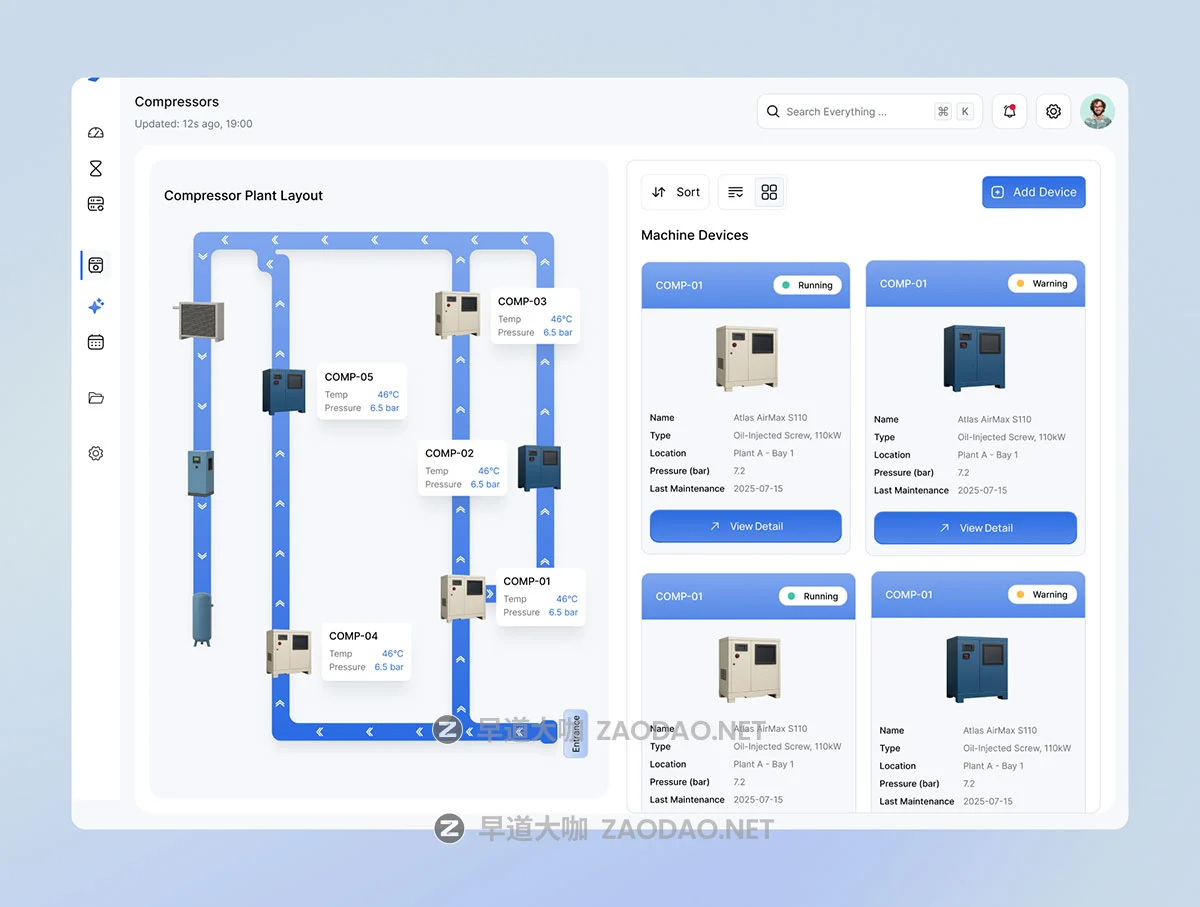Switch to grid view layout
The width and height of the screenshot is (1200, 907).
(769, 192)
